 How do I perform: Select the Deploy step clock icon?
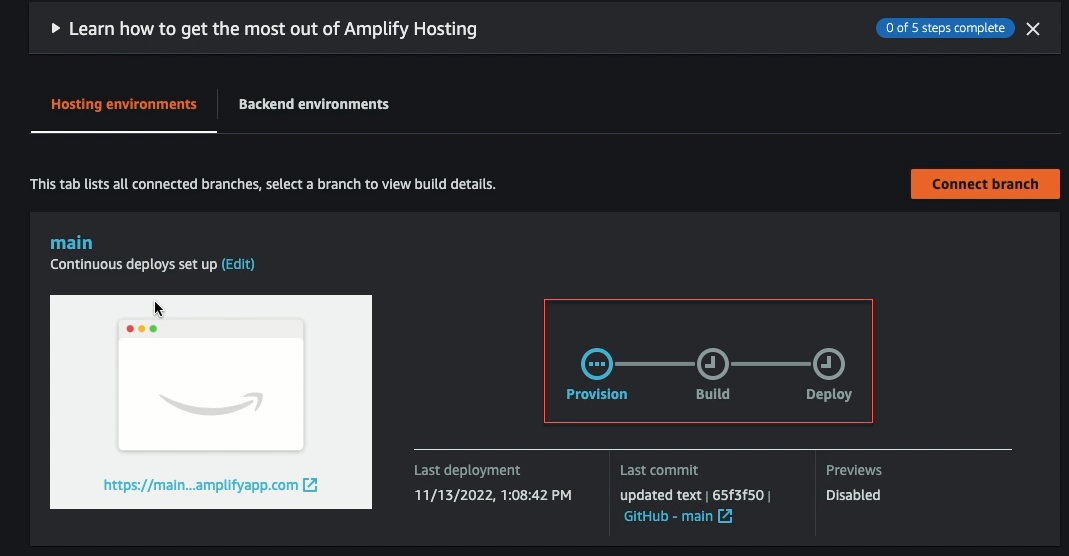pyautogui.click(x=828, y=364)
